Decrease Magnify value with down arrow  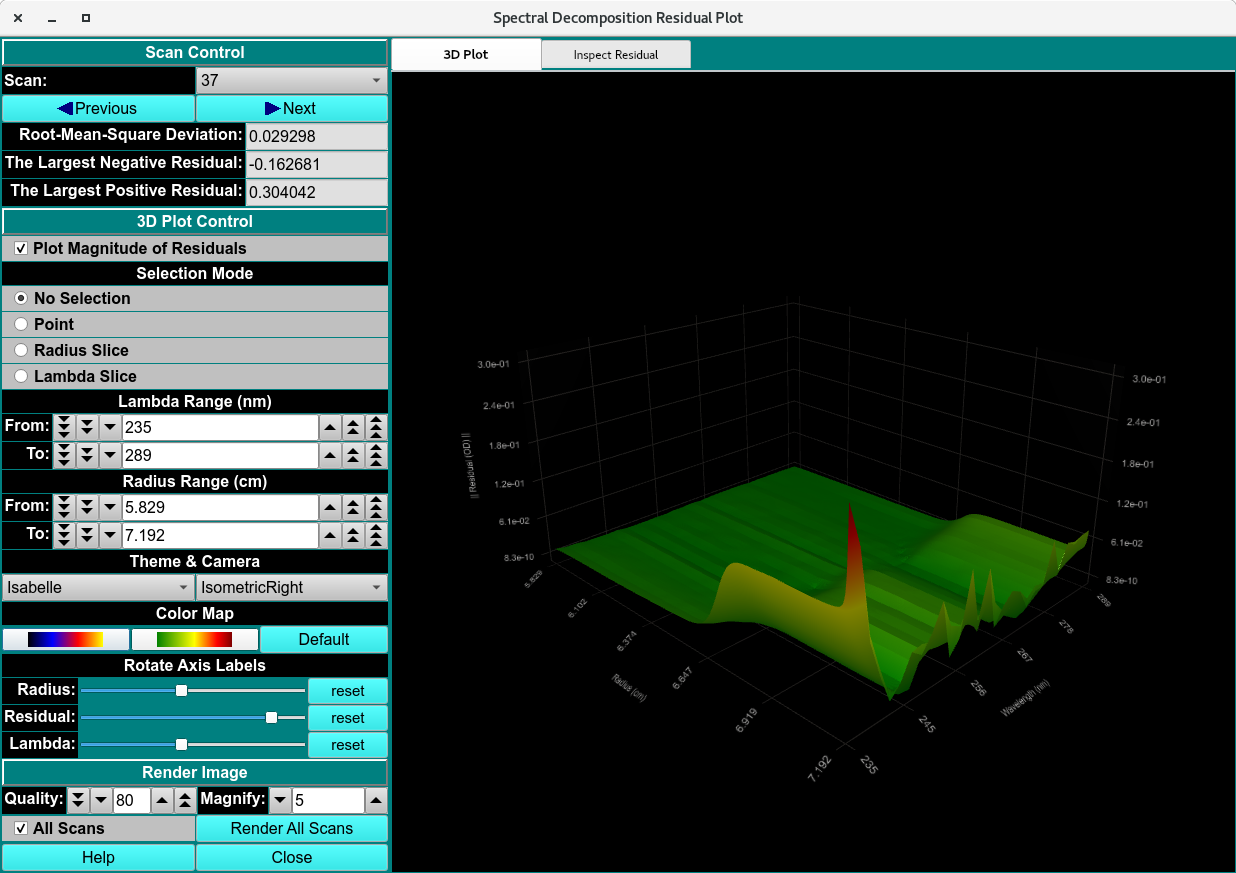(x=280, y=800)
